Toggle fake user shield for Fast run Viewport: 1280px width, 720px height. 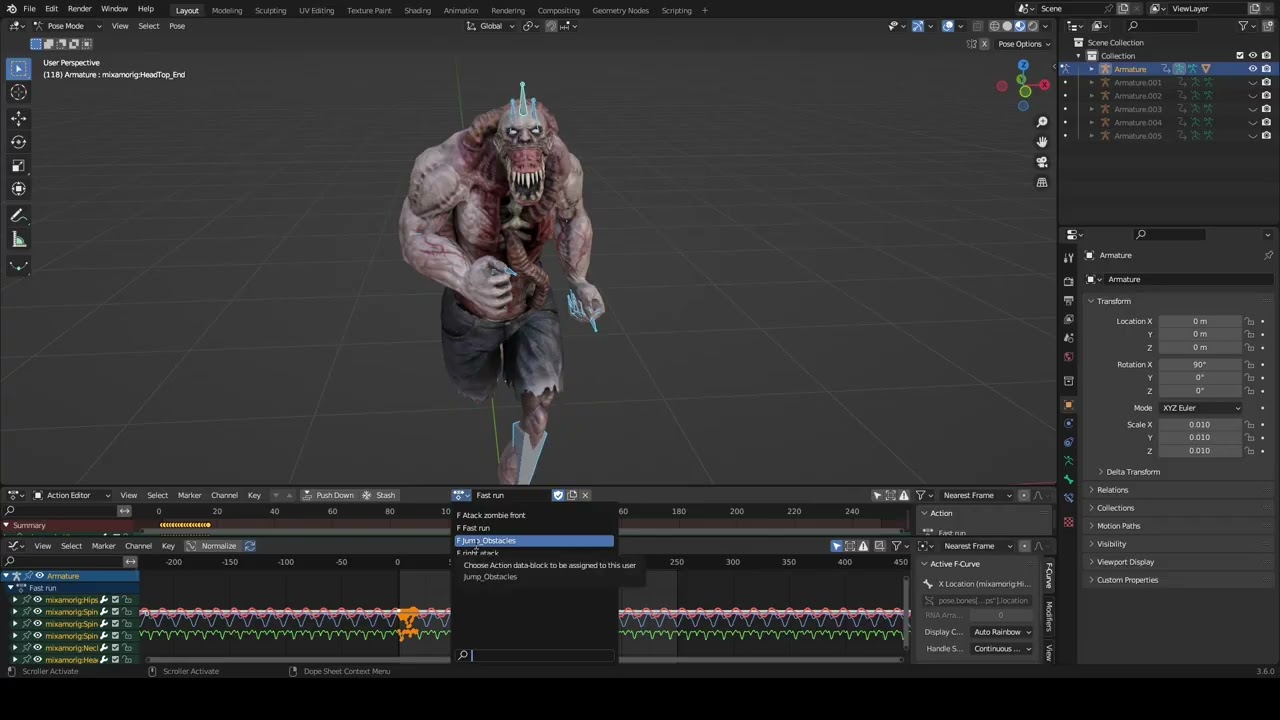pyautogui.click(x=558, y=495)
